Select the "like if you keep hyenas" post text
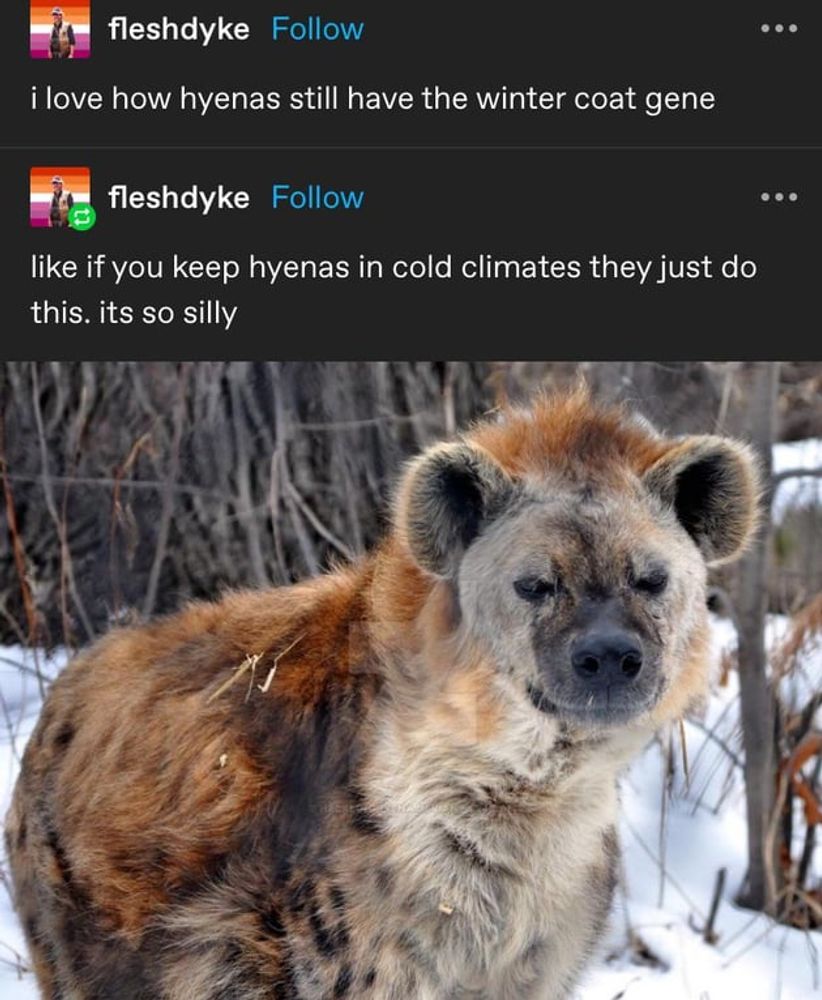This screenshot has height=1000, width=822. click(x=393, y=290)
